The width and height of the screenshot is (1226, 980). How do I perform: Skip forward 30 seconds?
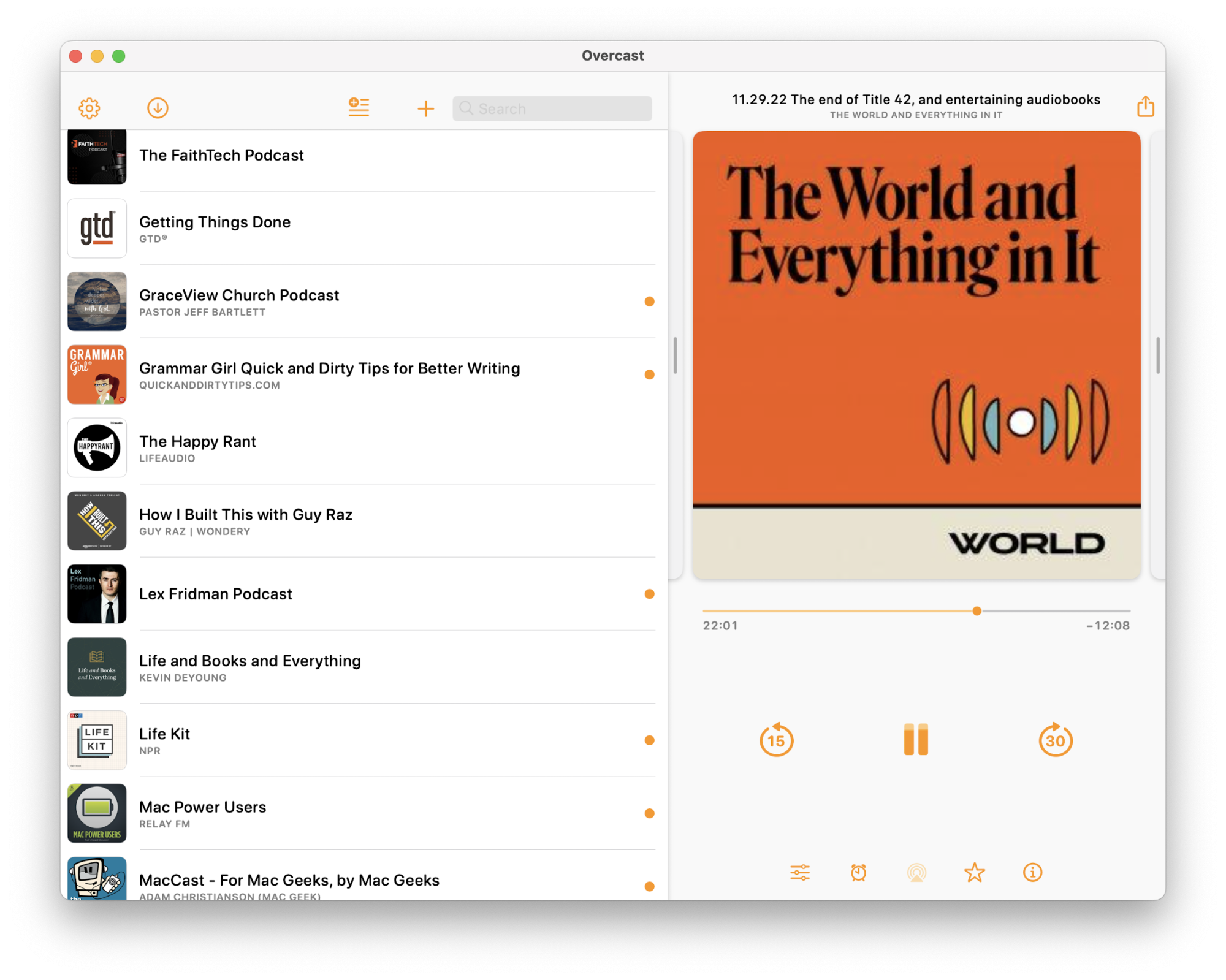pyautogui.click(x=1055, y=740)
